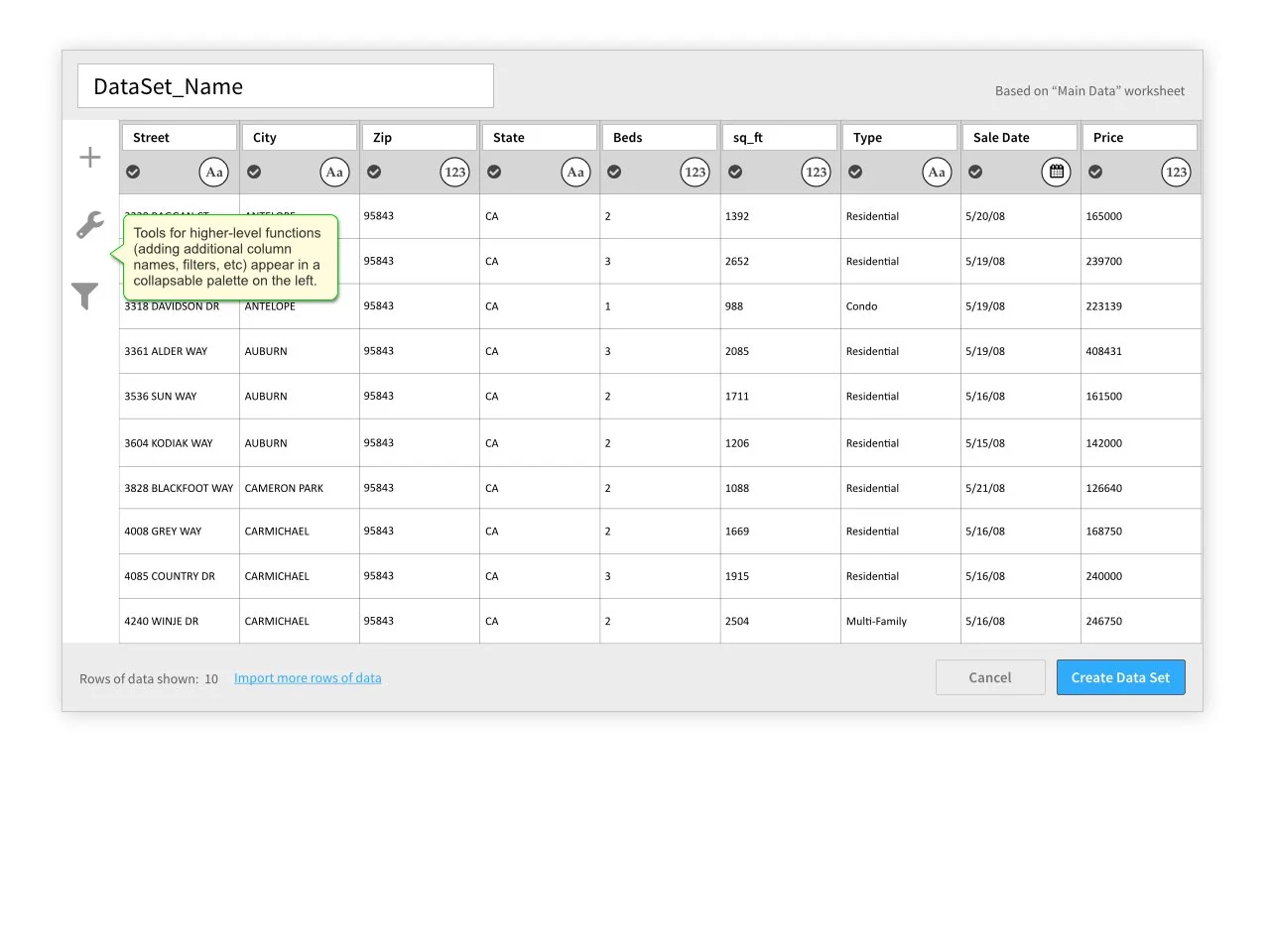Select the CAMERON PARK city cell
The image size is (1270, 952).
pos(300,488)
